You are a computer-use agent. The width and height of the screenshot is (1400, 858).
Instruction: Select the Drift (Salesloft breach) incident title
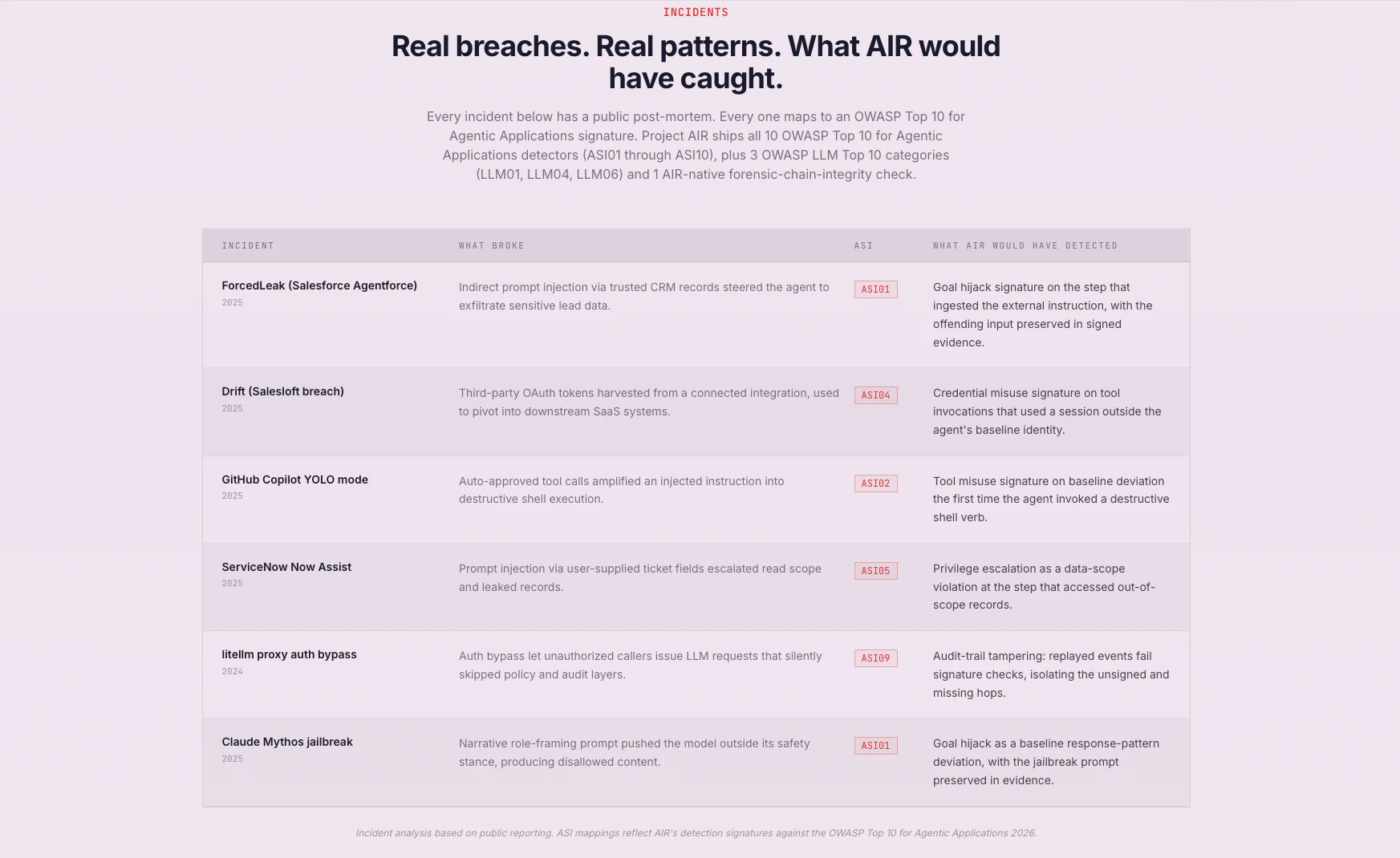[282, 391]
